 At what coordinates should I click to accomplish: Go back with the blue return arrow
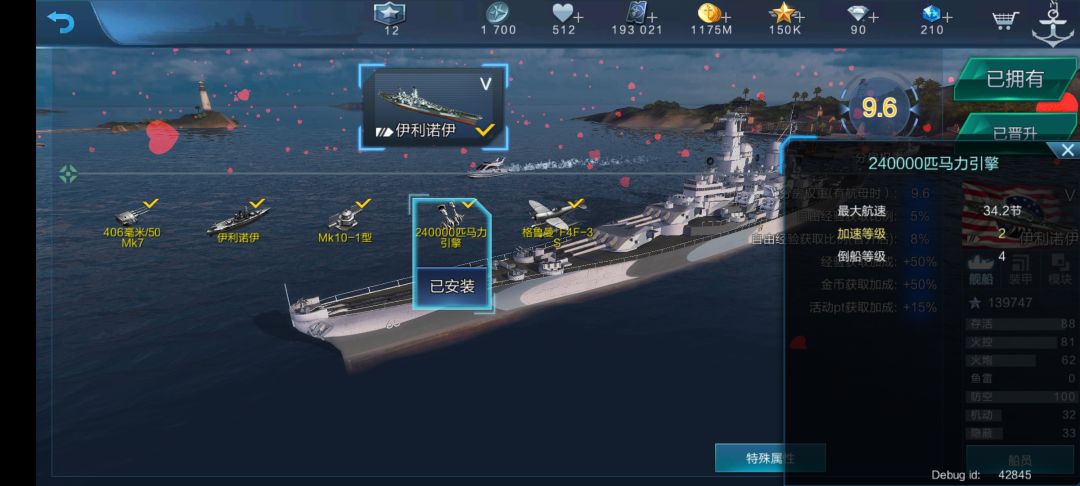click(x=61, y=23)
